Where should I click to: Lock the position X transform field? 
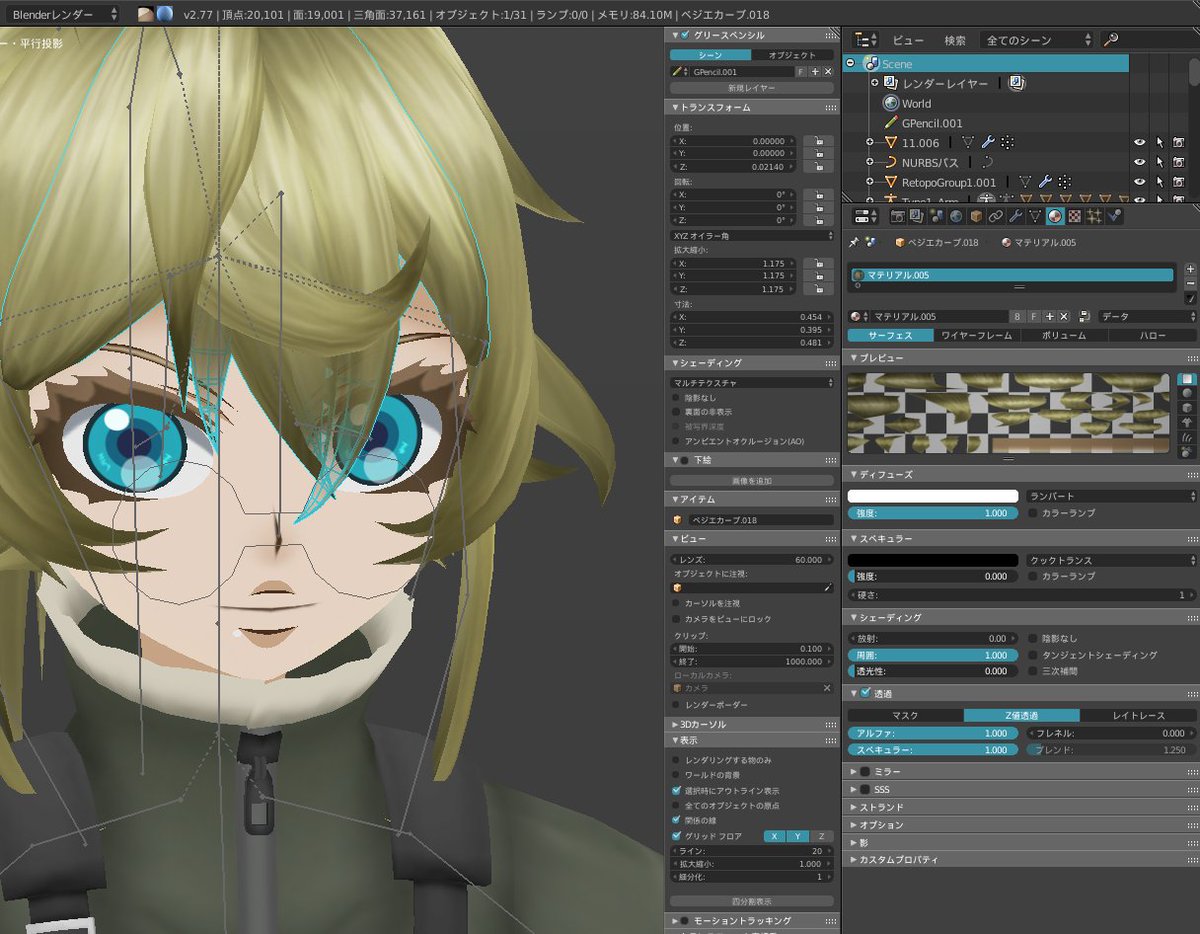[x=818, y=141]
